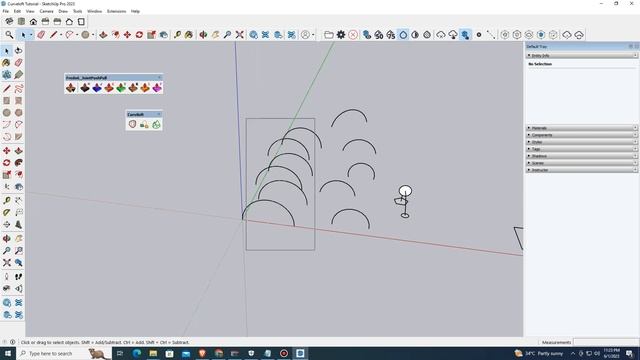Image resolution: width=640 pixels, height=360 pixels.
Task: Click the Search magnifier icon in top toolbar
Action: (x=9, y=35)
